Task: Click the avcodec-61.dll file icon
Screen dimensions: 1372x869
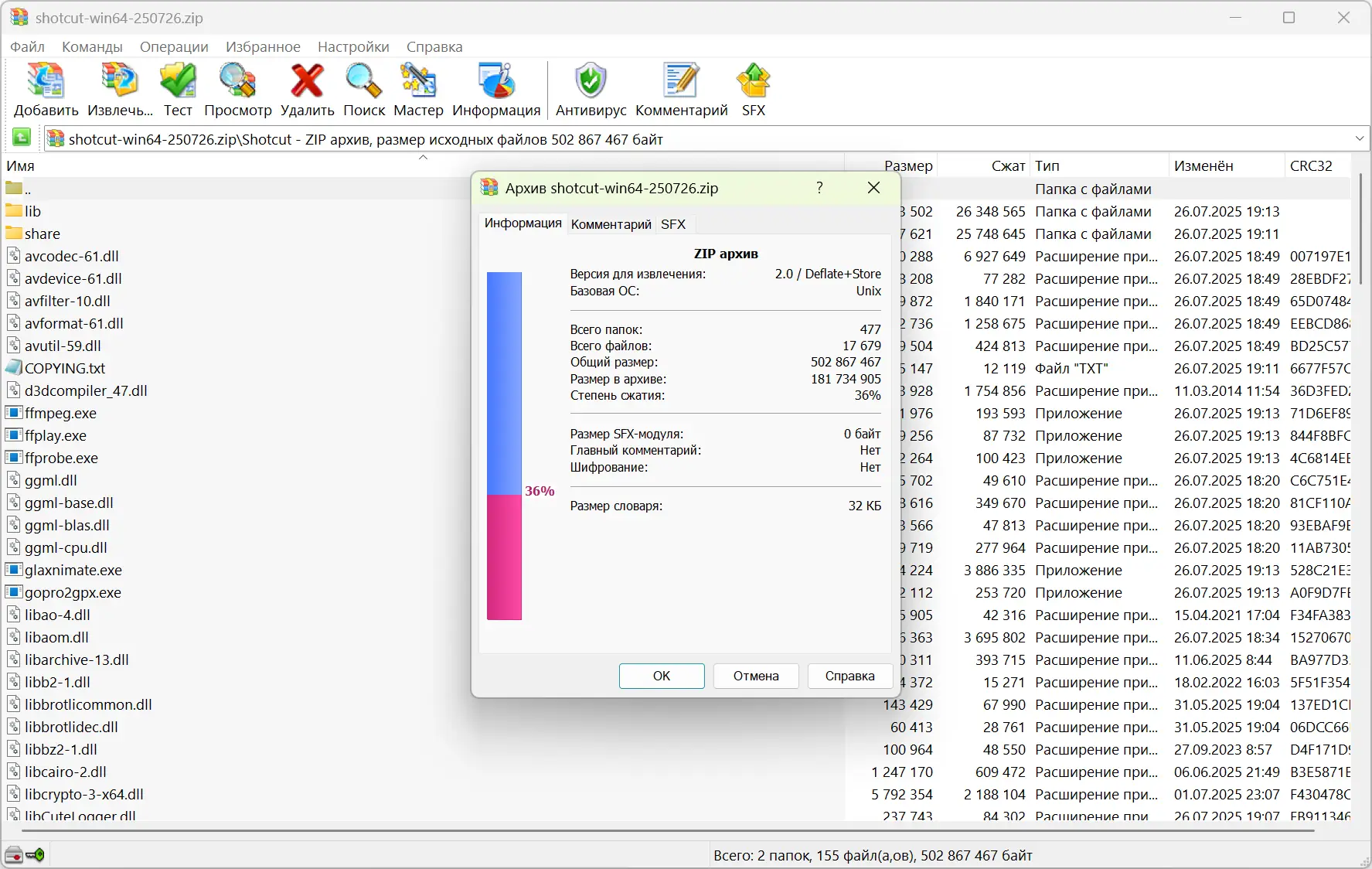Action: 14,255
